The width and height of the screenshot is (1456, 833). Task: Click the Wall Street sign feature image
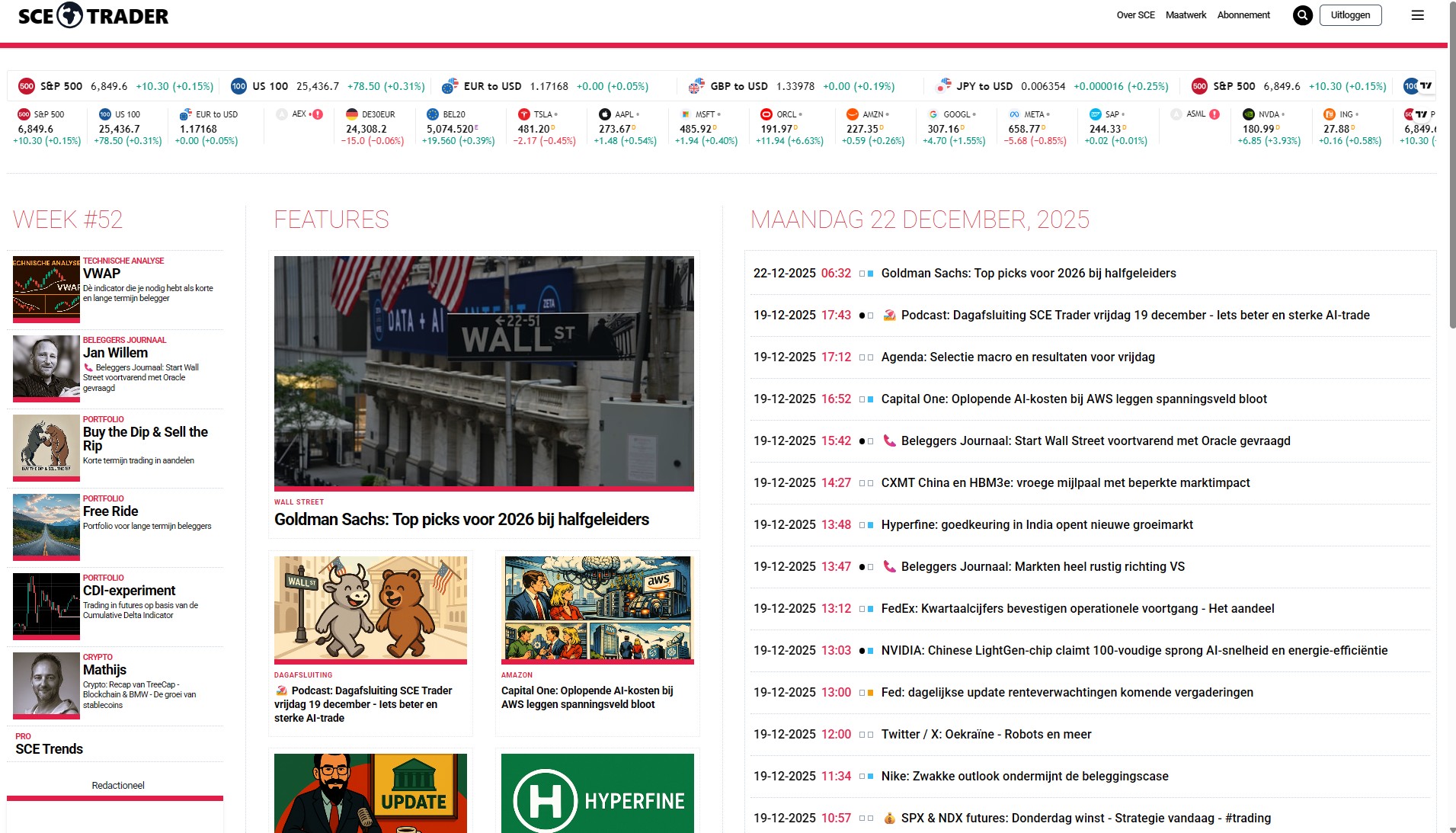484,373
